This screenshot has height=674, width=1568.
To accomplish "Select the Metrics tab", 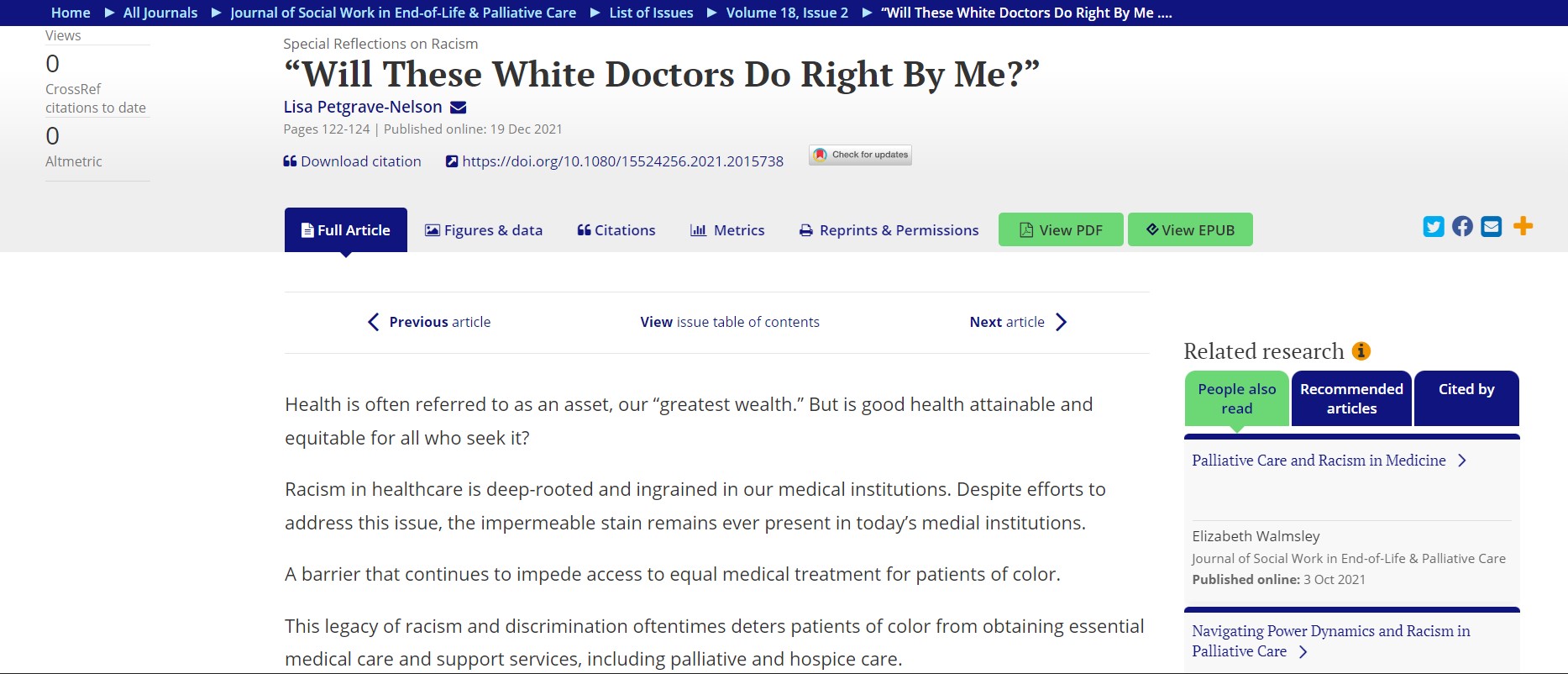I will pyautogui.click(x=727, y=230).
